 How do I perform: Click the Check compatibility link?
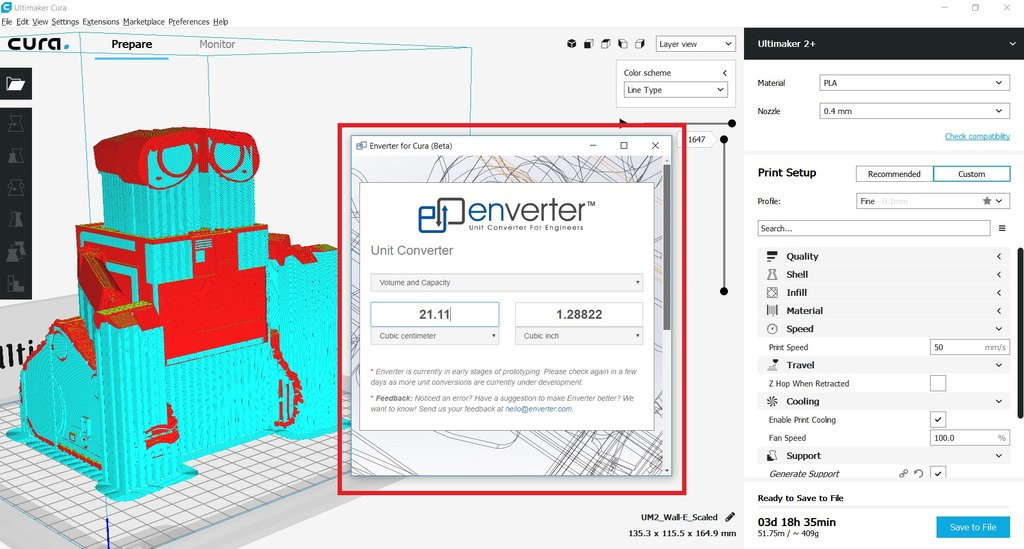977,136
